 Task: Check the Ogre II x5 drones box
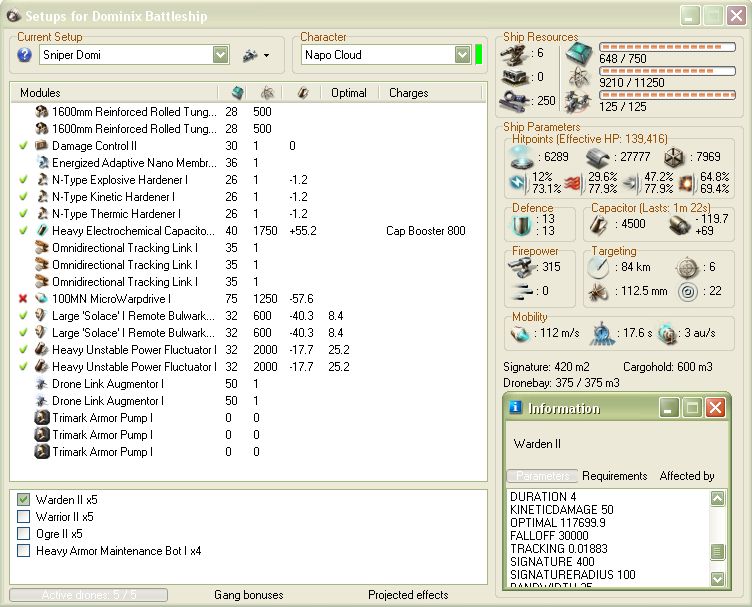coord(23,534)
